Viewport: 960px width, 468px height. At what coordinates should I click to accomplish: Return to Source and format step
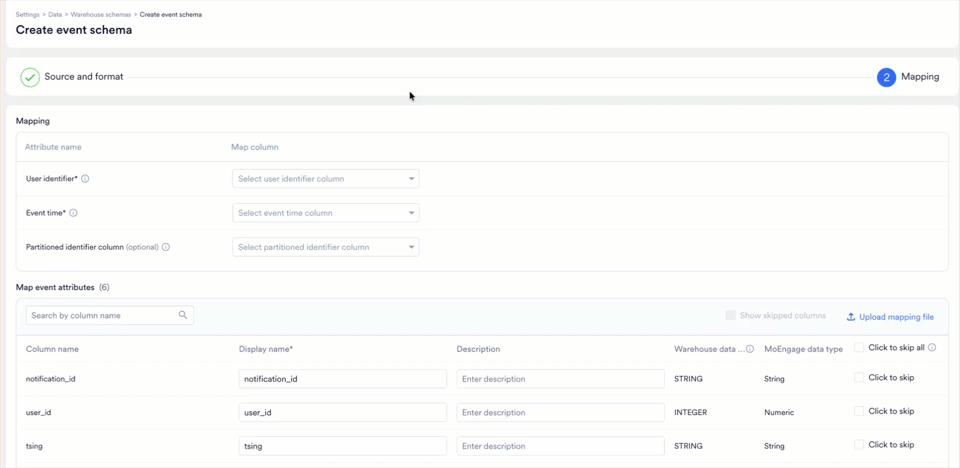(x=84, y=77)
